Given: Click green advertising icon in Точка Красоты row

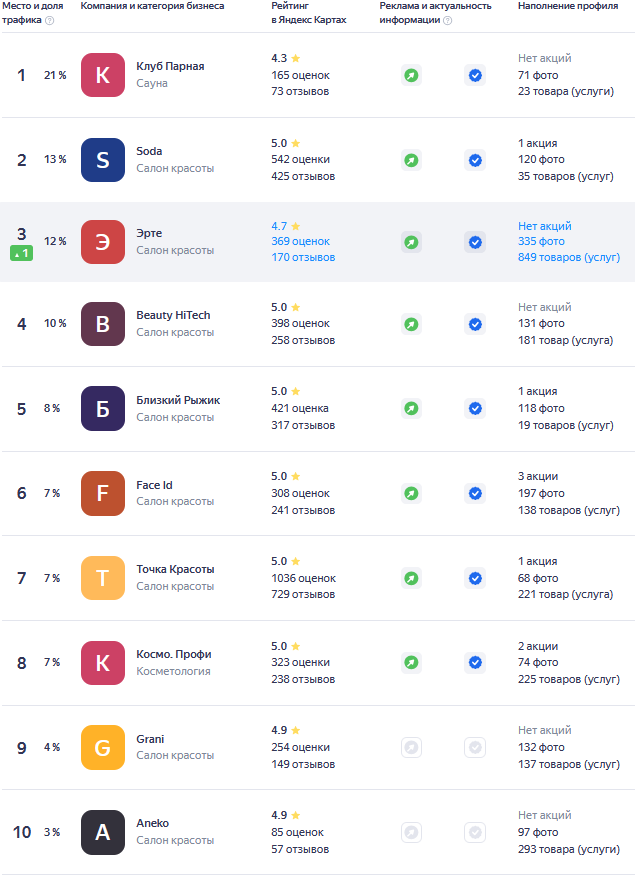Looking at the screenshot, I should click(411, 578).
